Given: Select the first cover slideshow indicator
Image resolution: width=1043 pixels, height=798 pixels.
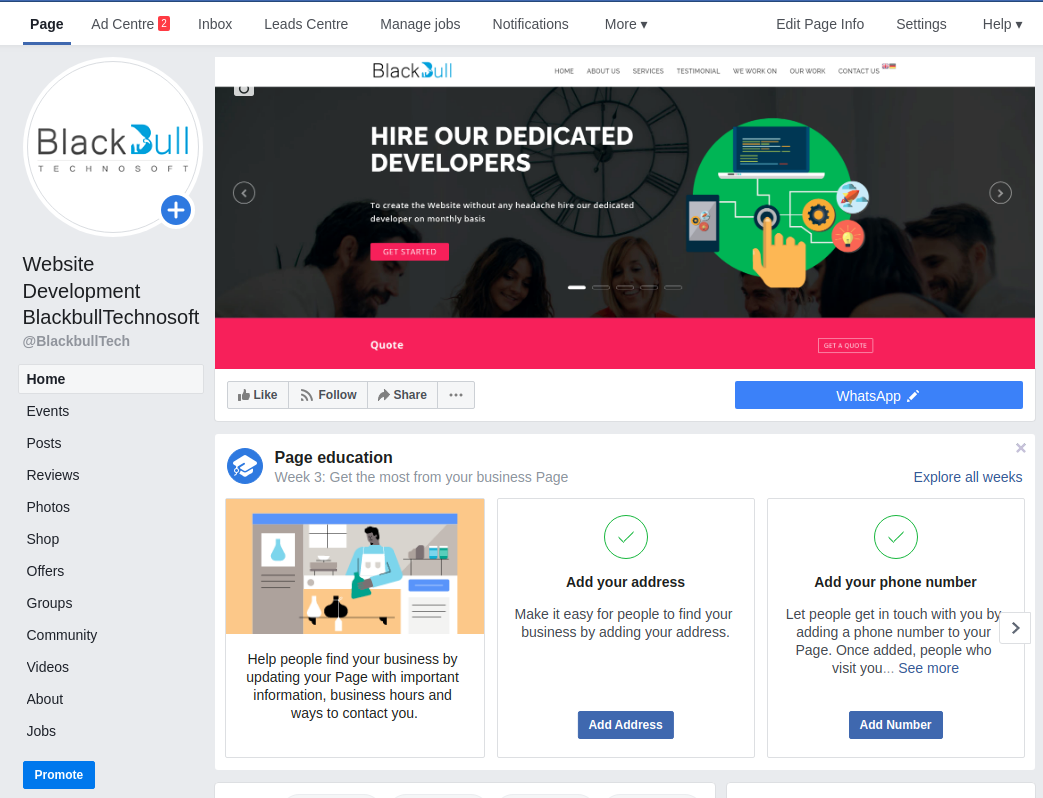Looking at the screenshot, I should 577,287.
